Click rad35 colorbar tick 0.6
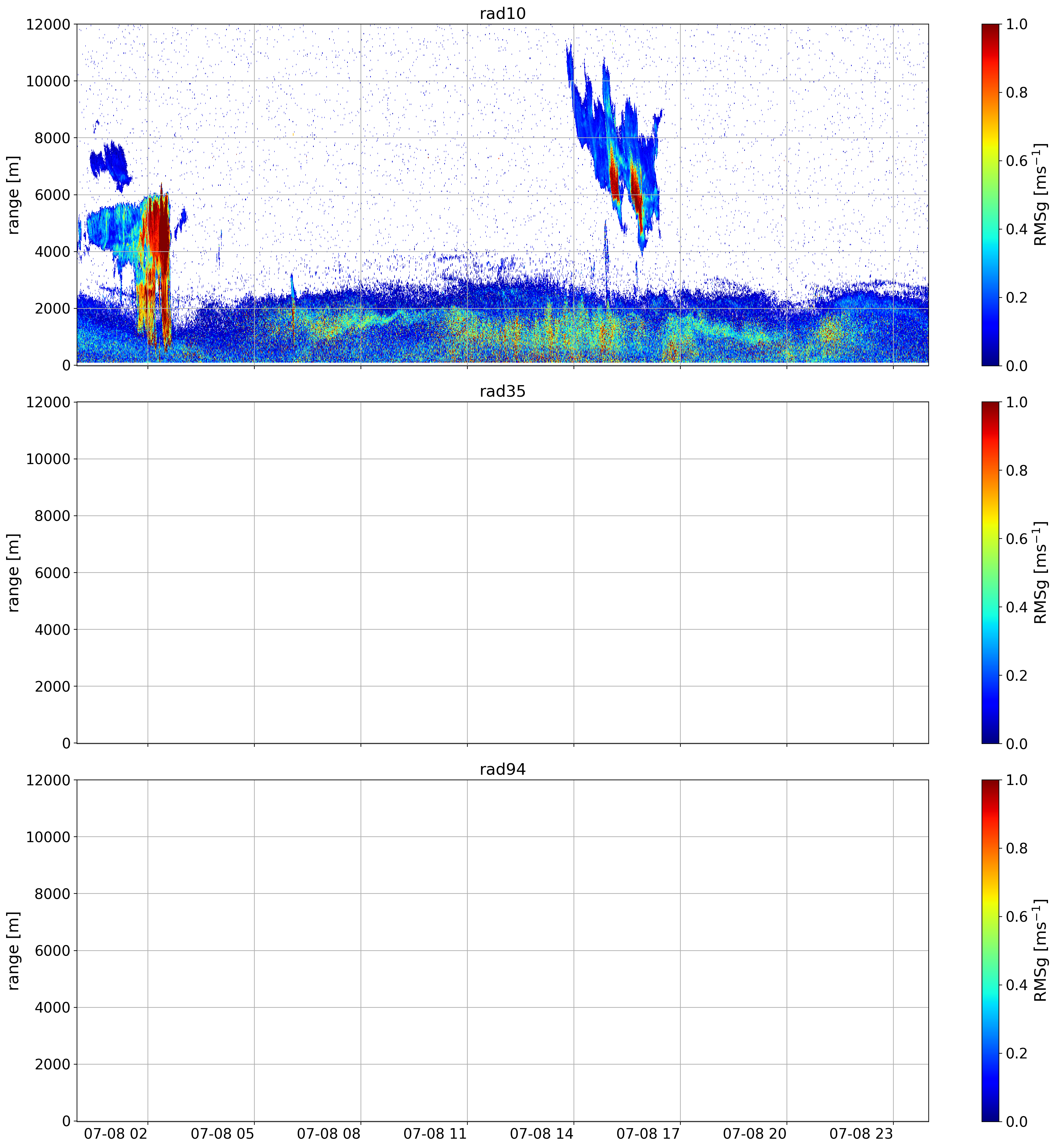The width and height of the screenshot is (1057, 1148). point(1016,539)
